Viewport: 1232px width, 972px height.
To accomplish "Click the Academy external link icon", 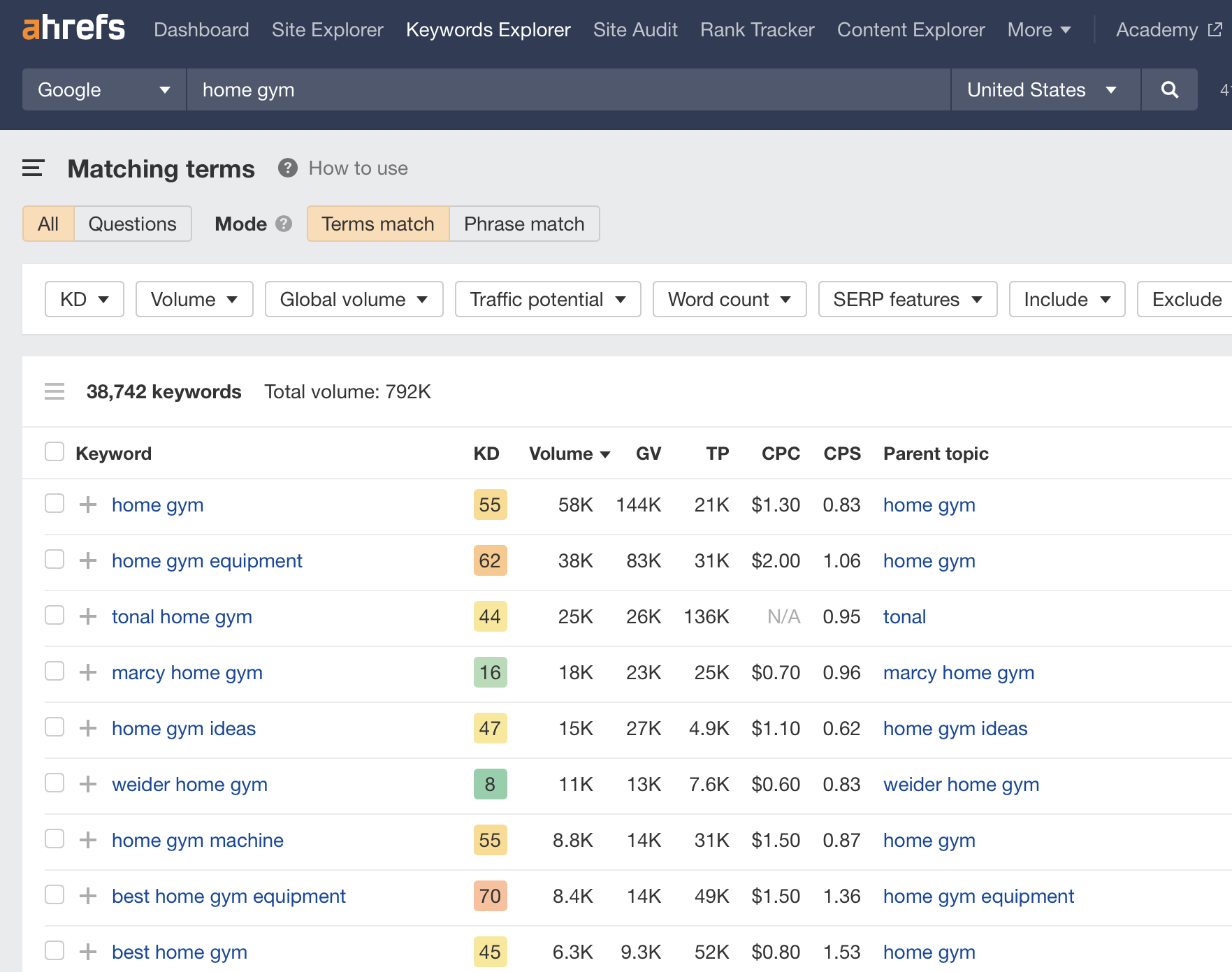I will (x=1214, y=29).
